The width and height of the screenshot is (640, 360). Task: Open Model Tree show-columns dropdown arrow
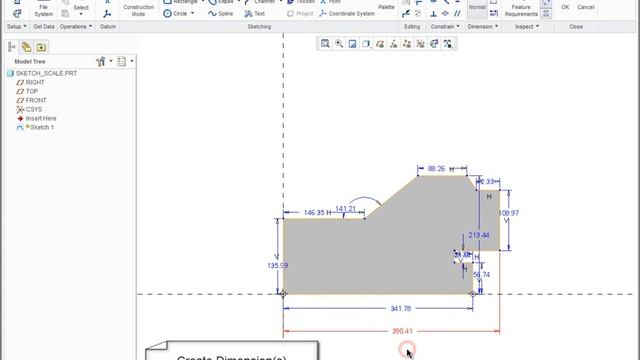[132, 61]
